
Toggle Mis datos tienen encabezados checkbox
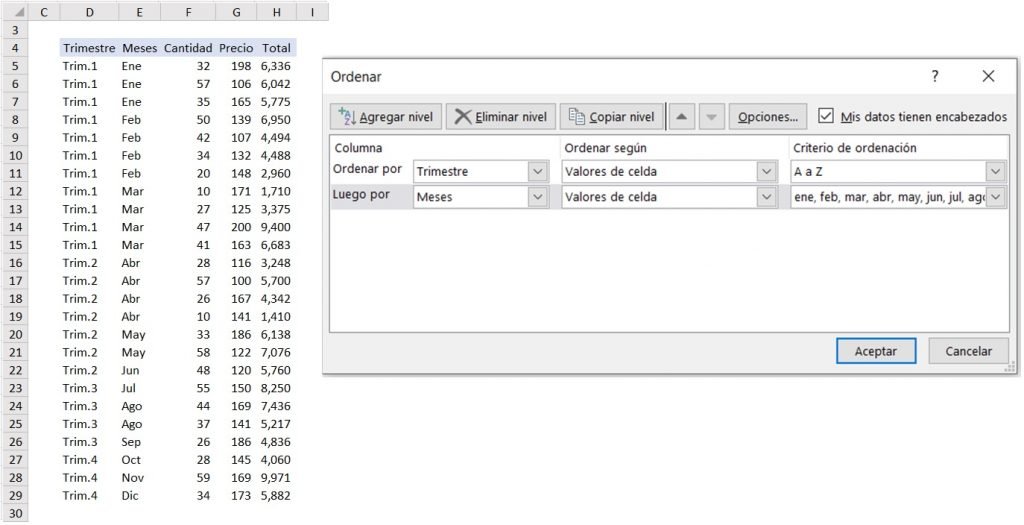point(826,116)
